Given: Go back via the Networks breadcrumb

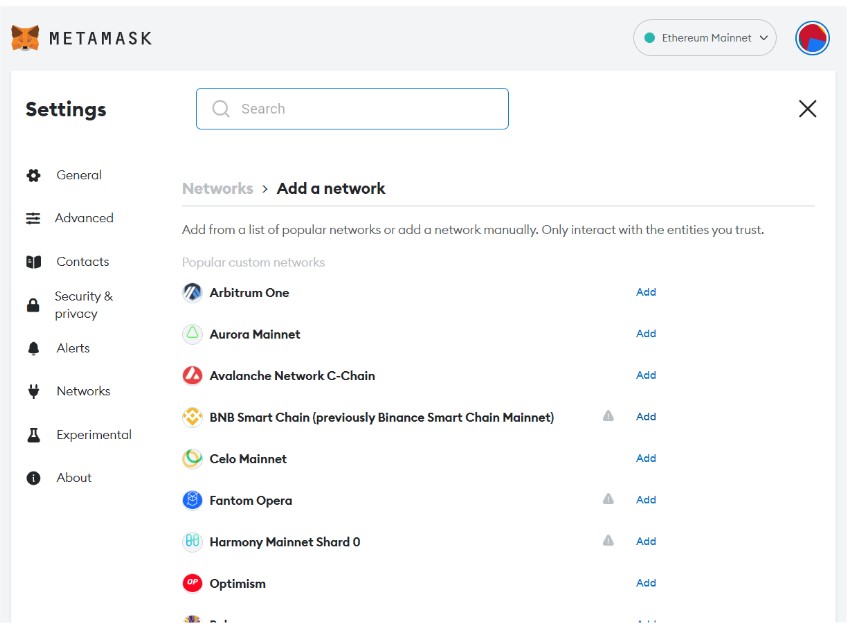Looking at the screenshot, I should coord(218,188).
